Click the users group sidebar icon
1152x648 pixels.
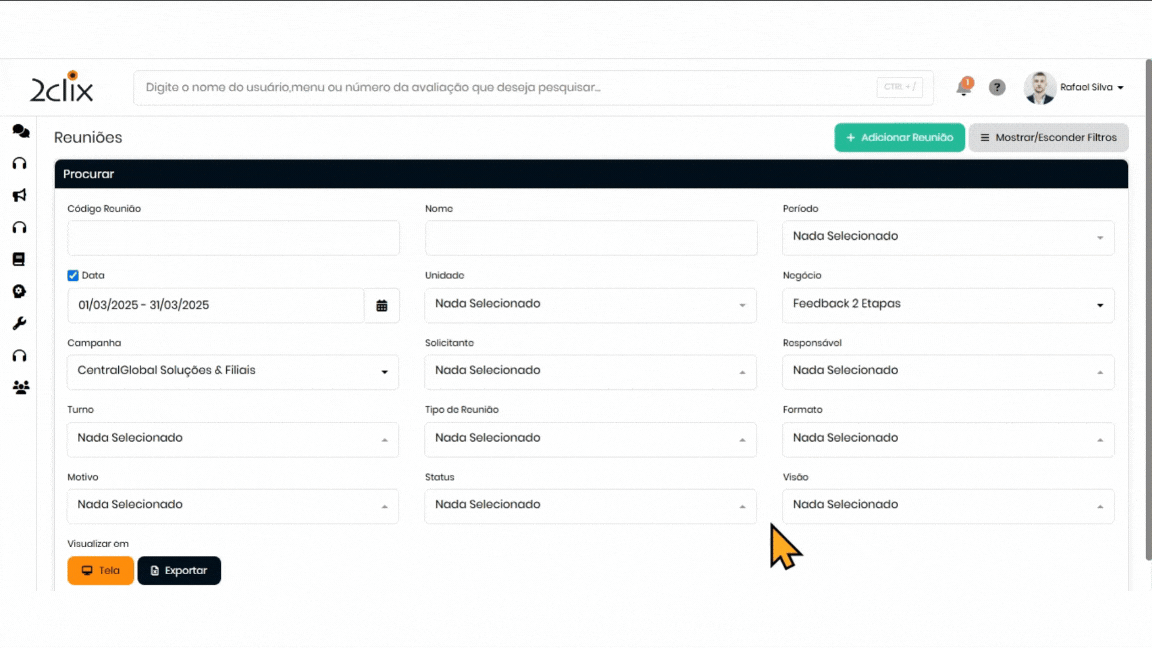coord(20,387)
